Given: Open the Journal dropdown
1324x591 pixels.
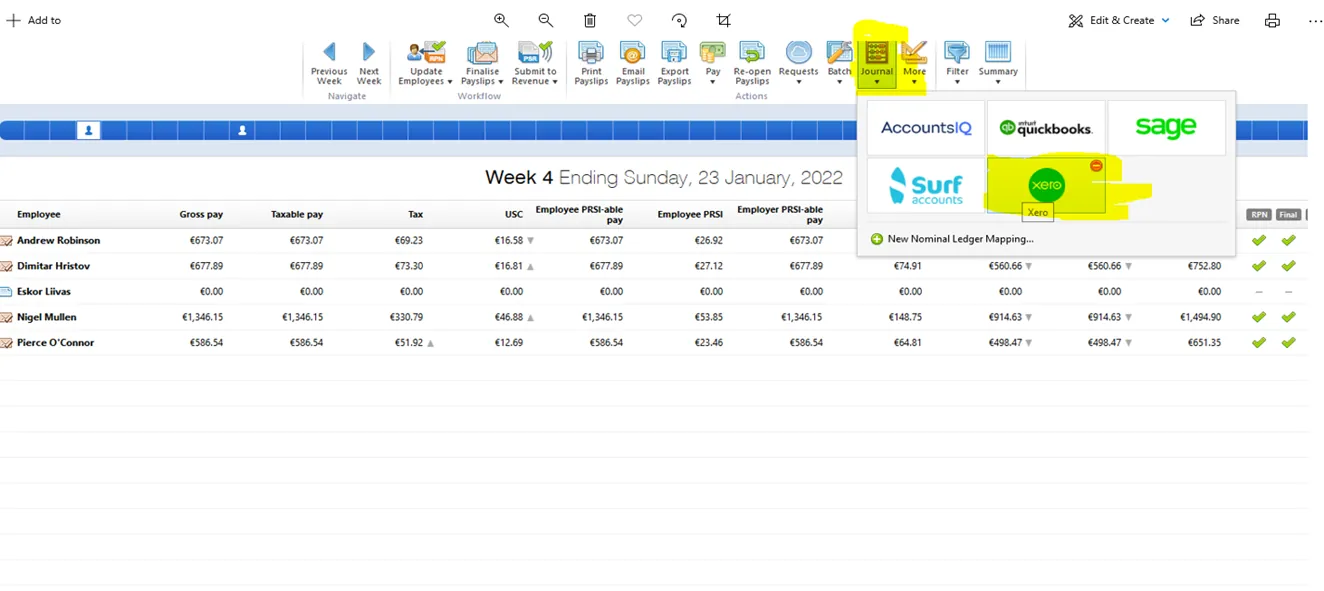Looking at the screenshot, I should (x=877, y=63).
